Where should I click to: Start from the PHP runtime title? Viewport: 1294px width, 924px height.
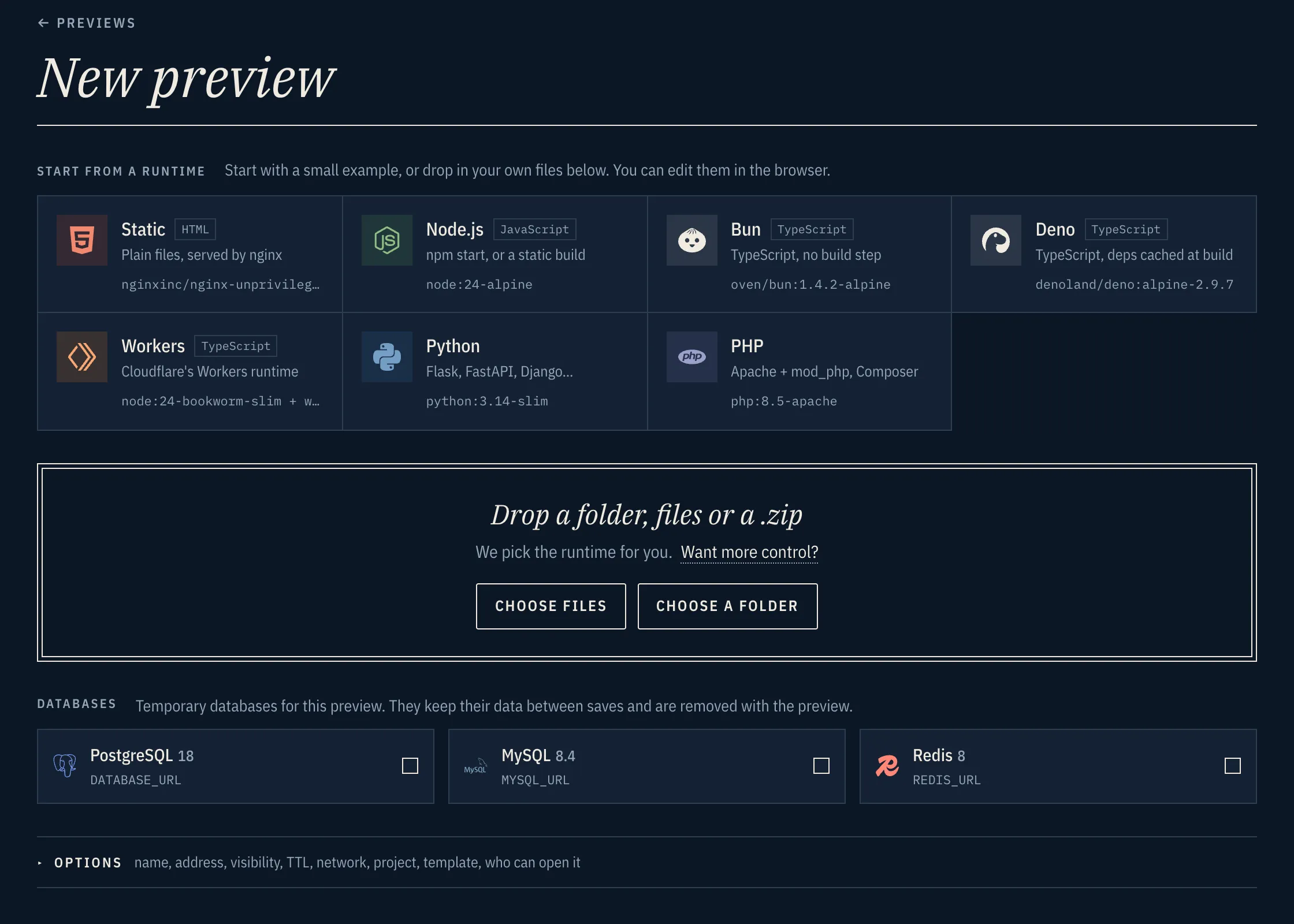pyautogui.click(x=747, y=346)
